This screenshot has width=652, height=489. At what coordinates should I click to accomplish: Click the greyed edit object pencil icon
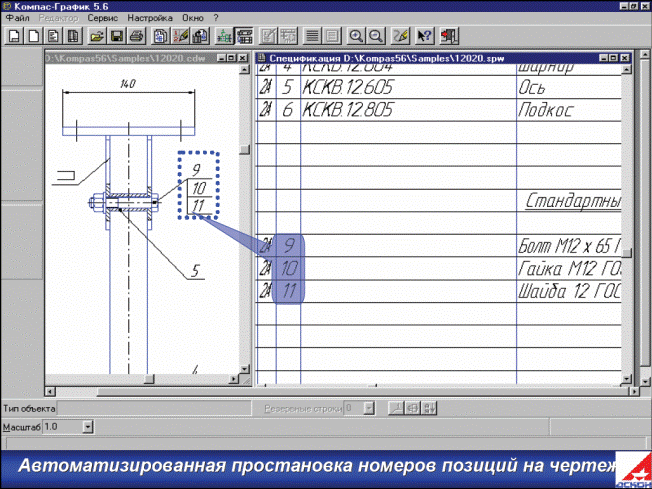pyautogui.click(x=268, y=36)
